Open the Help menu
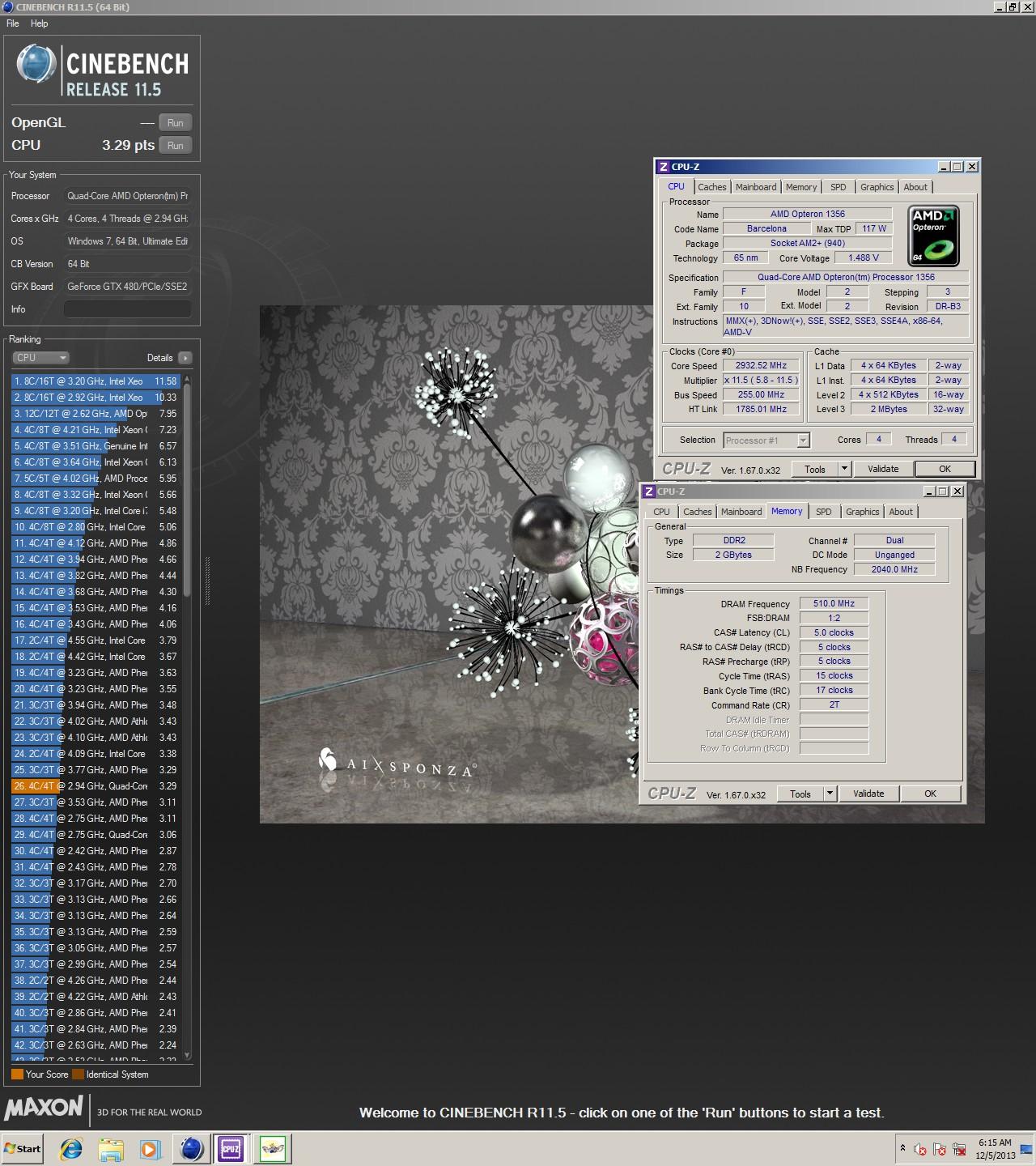1036x1166 pixels. click(x=39, y=23)
